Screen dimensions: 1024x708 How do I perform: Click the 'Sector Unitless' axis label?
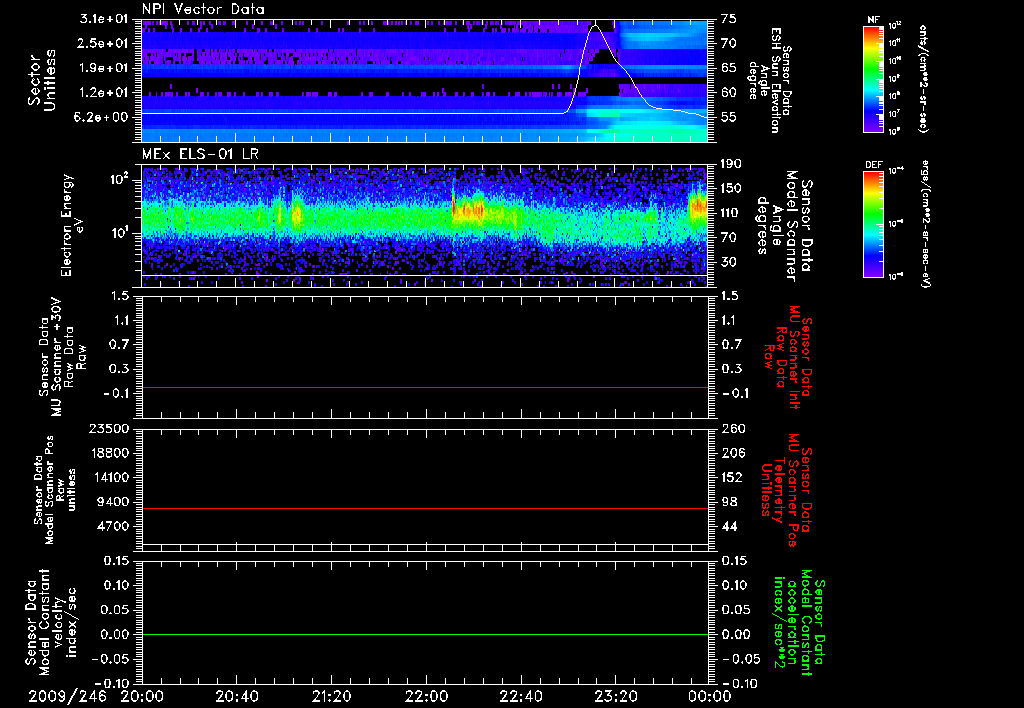42,80
